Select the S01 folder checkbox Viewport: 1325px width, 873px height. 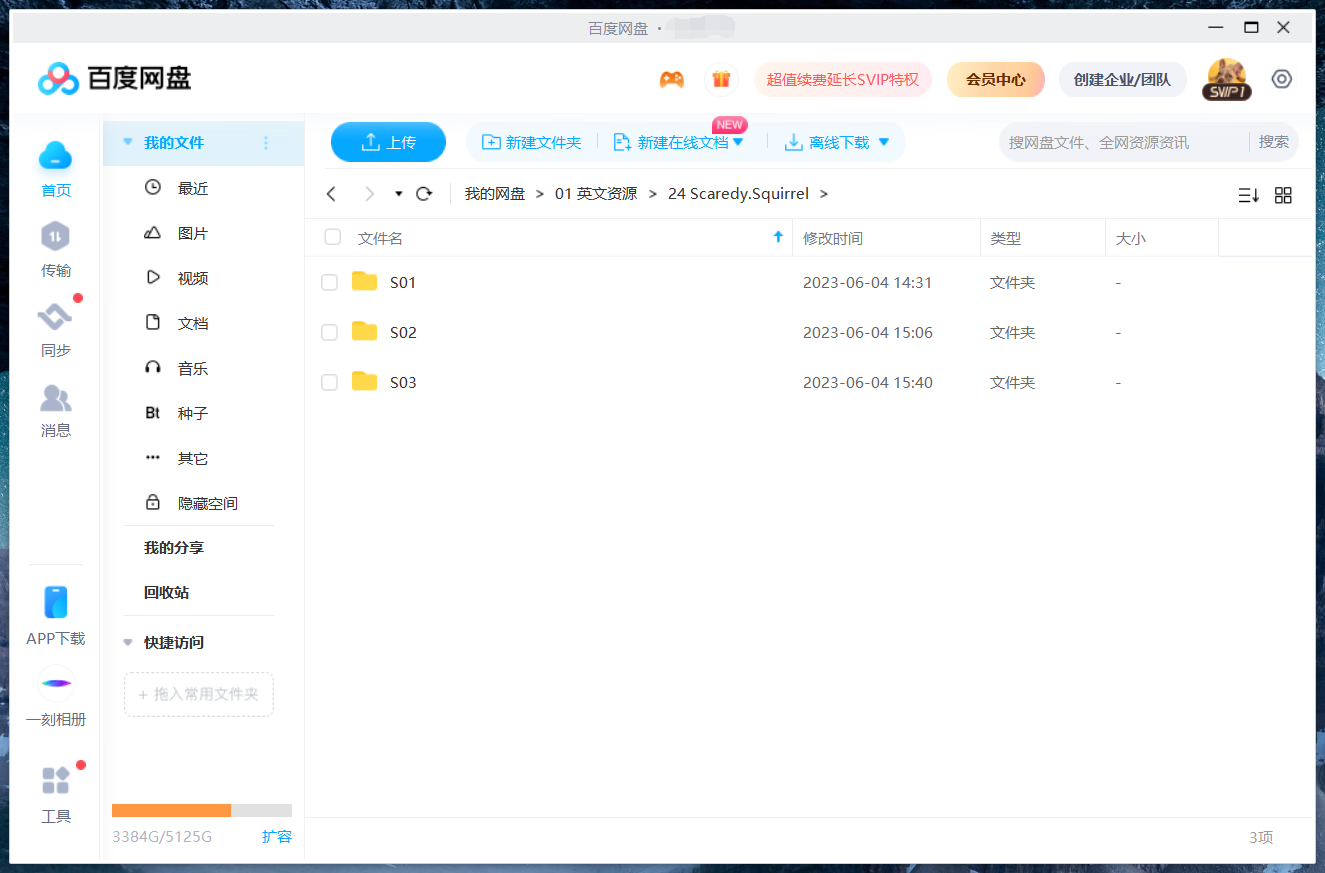(x=329, y=282)
